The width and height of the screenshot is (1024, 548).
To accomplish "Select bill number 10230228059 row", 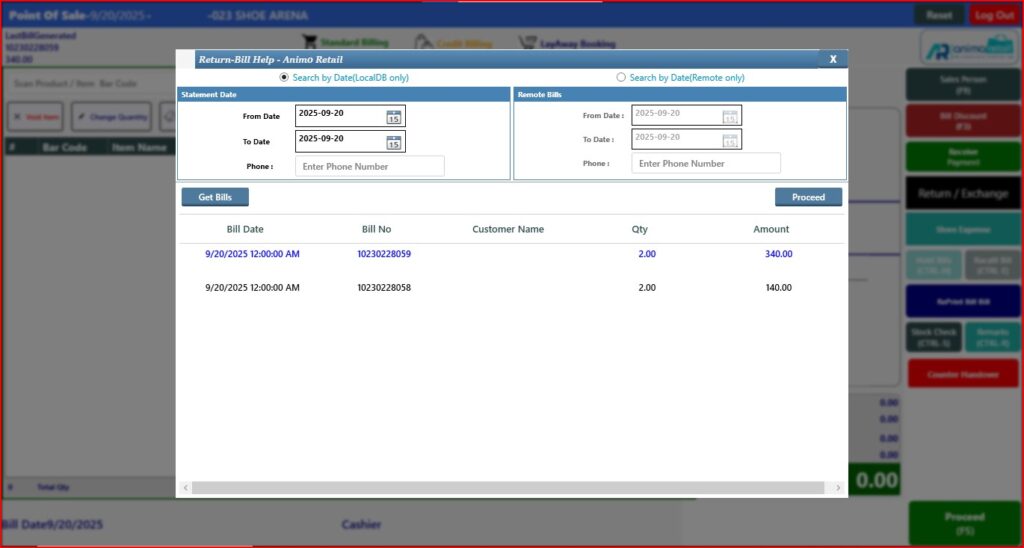I will point(384,254).
